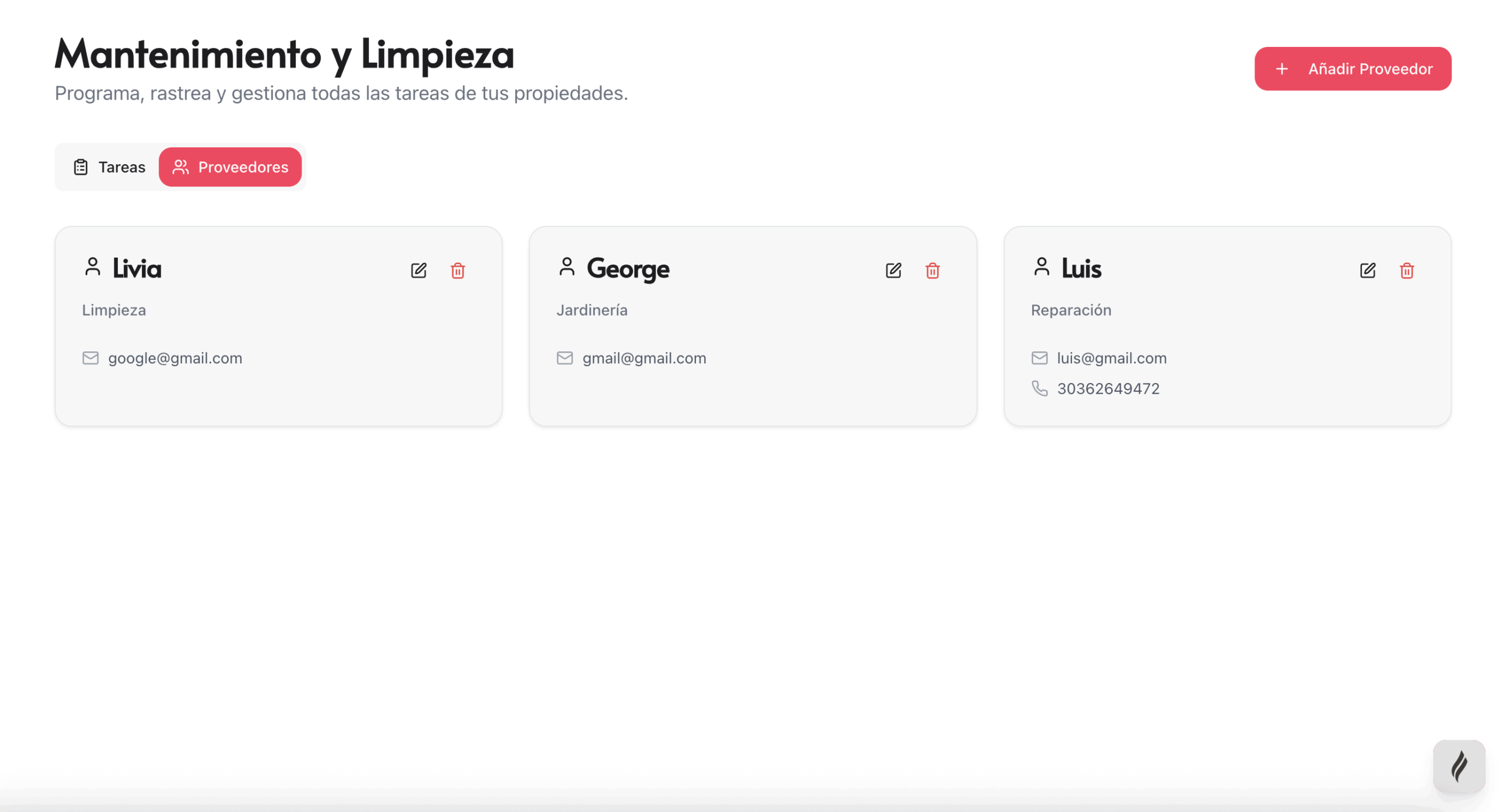Click the phone number 30362649472
Viewport: 1502px width, 812px height.
click(x=1108, y=388)
